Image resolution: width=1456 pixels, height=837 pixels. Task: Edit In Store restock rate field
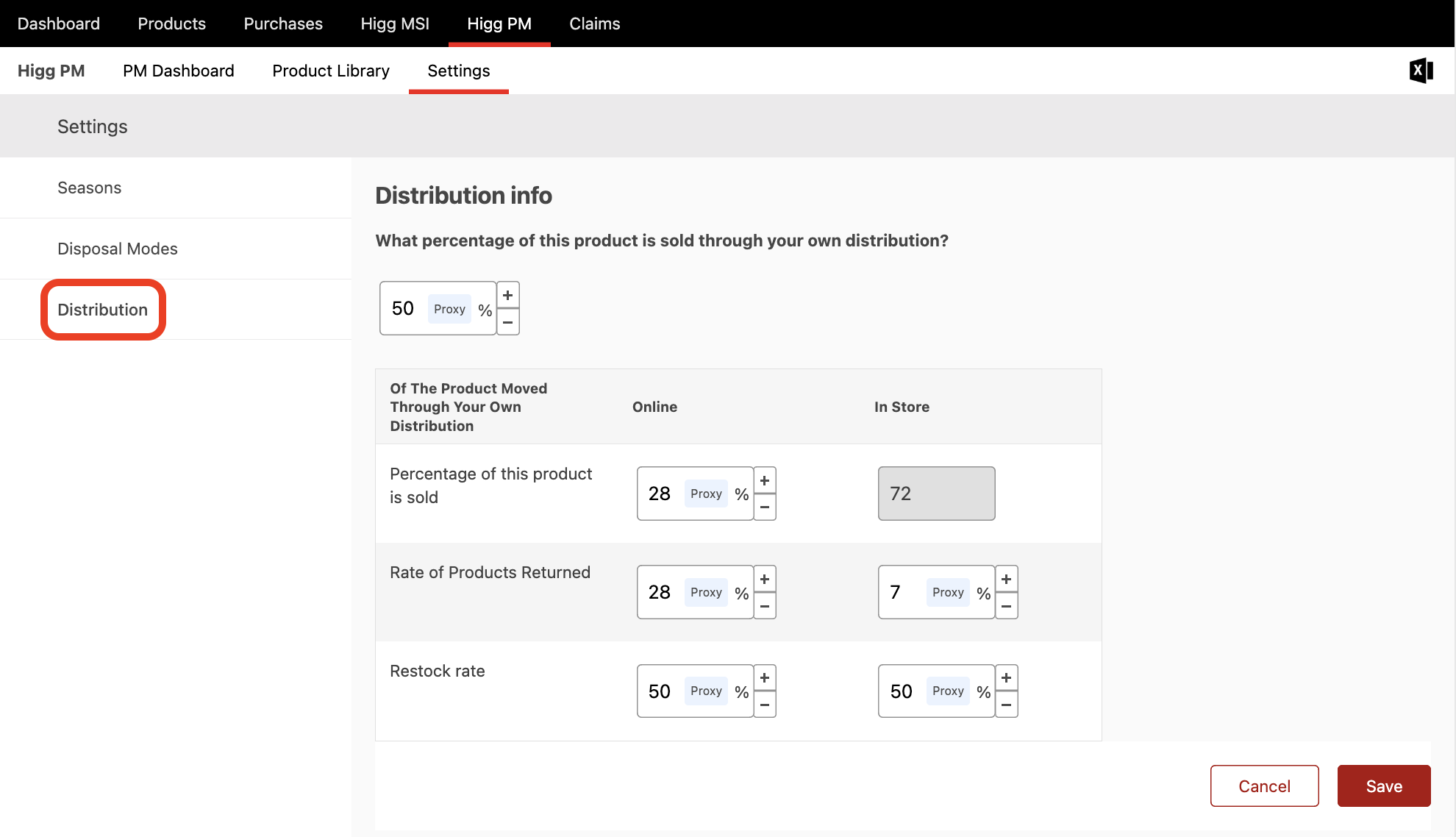pyautogui.click(x=936, y=691)
